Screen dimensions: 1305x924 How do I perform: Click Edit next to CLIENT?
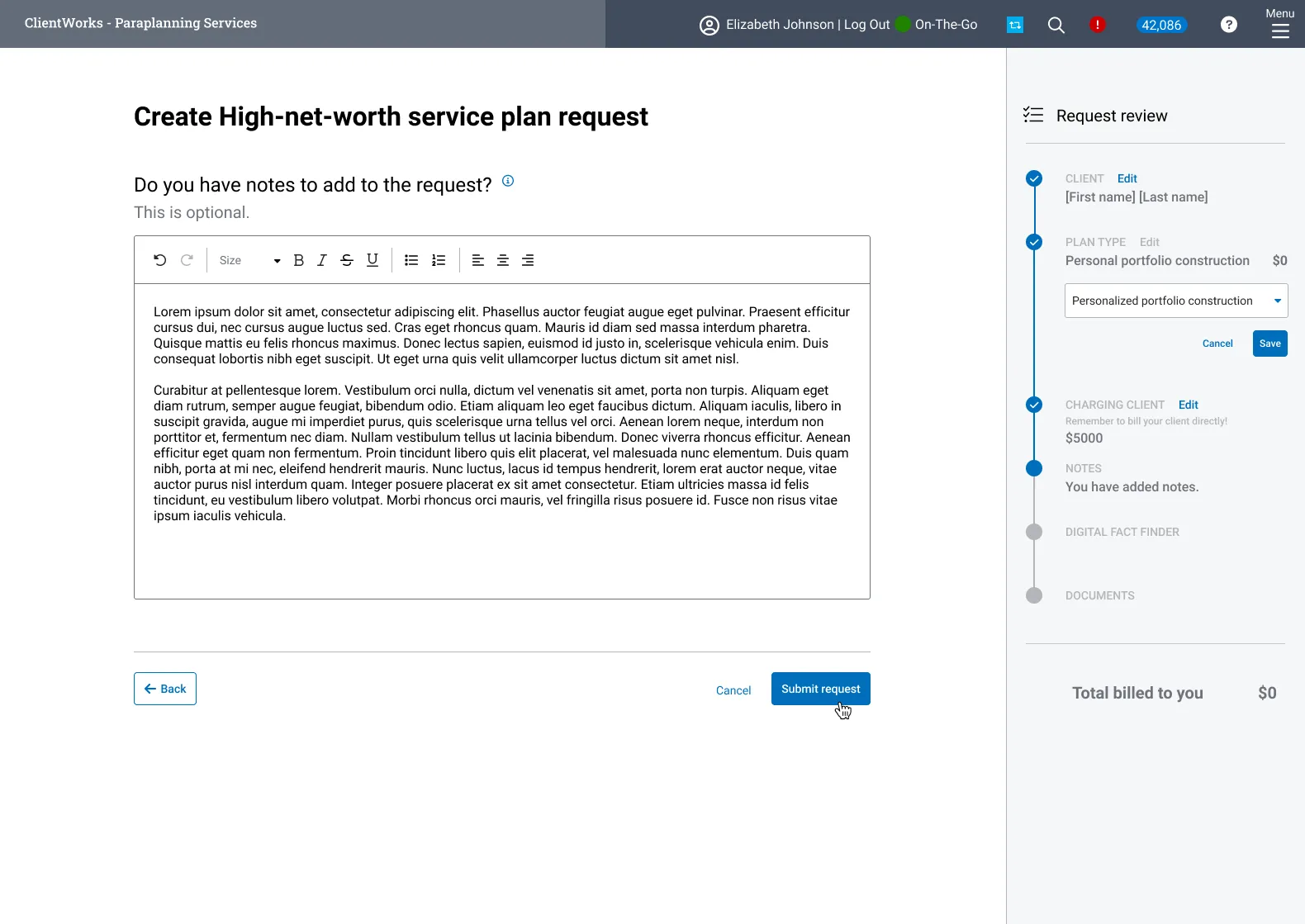(x=1127, y=178)
